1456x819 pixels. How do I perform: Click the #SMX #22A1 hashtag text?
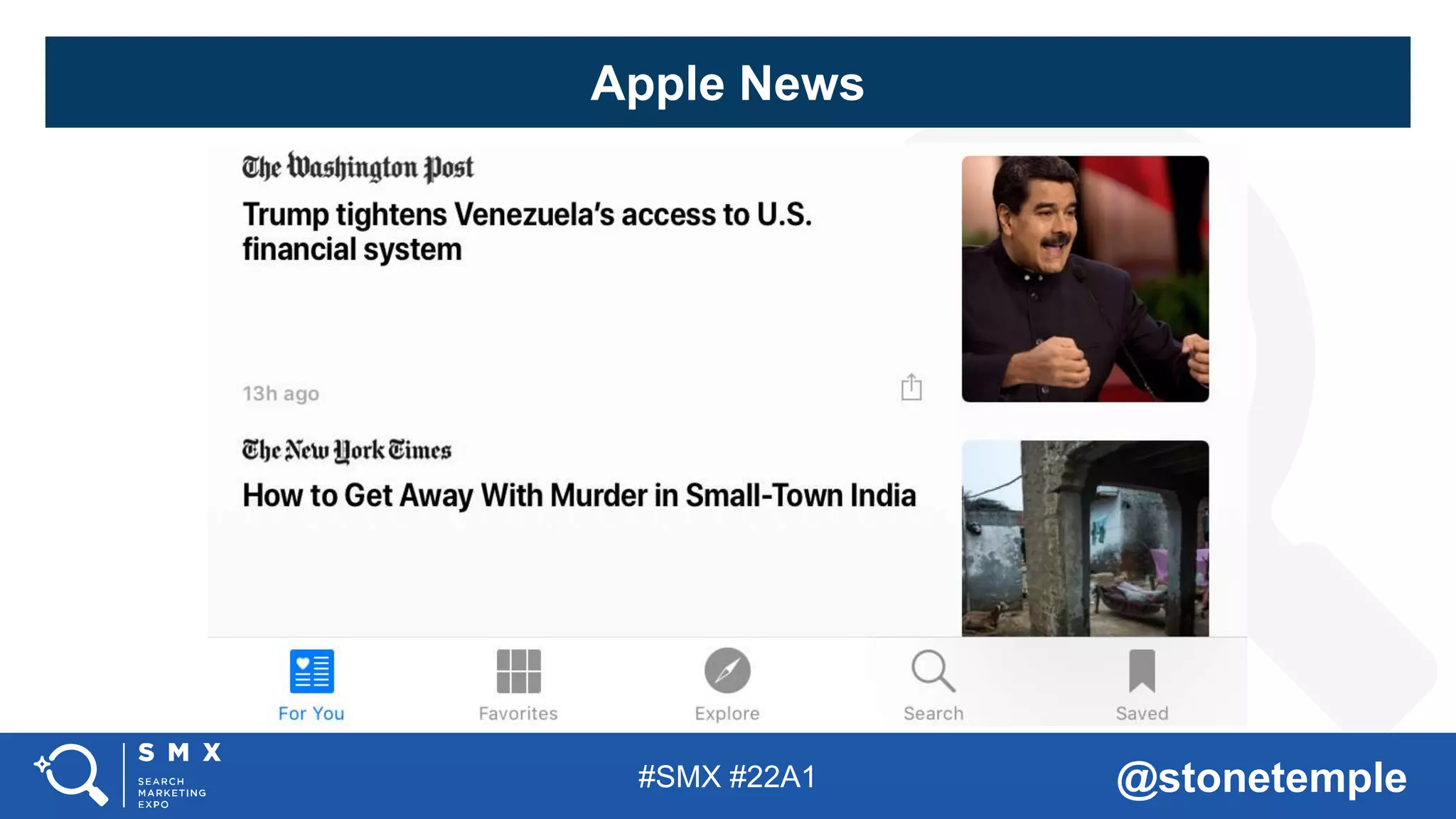tap(727, 776)
